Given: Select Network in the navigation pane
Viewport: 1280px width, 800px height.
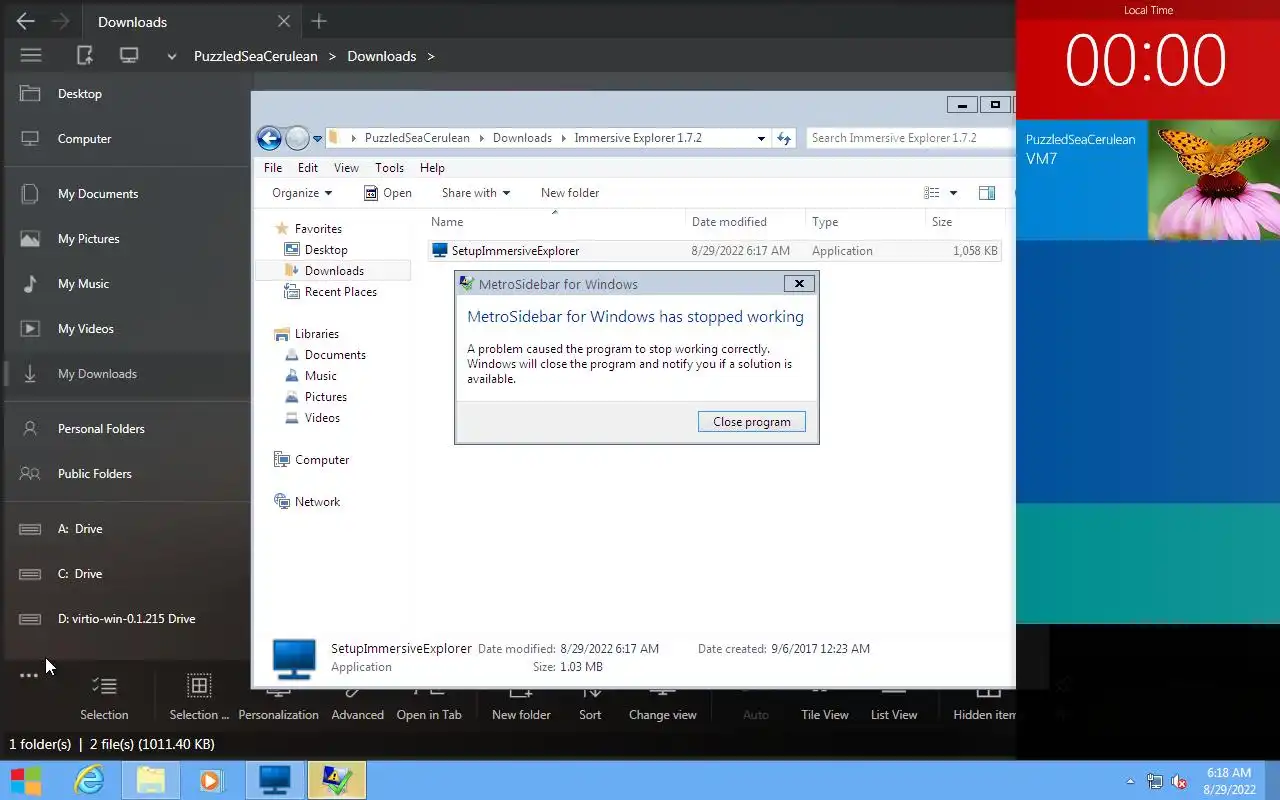Looking at the screenshot, I should coord(307,502).
